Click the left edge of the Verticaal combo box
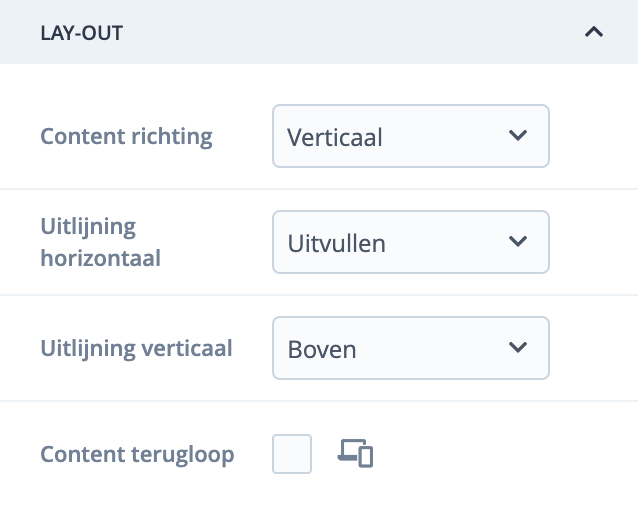The image size is (642, 514). click(x=278, y=136)
